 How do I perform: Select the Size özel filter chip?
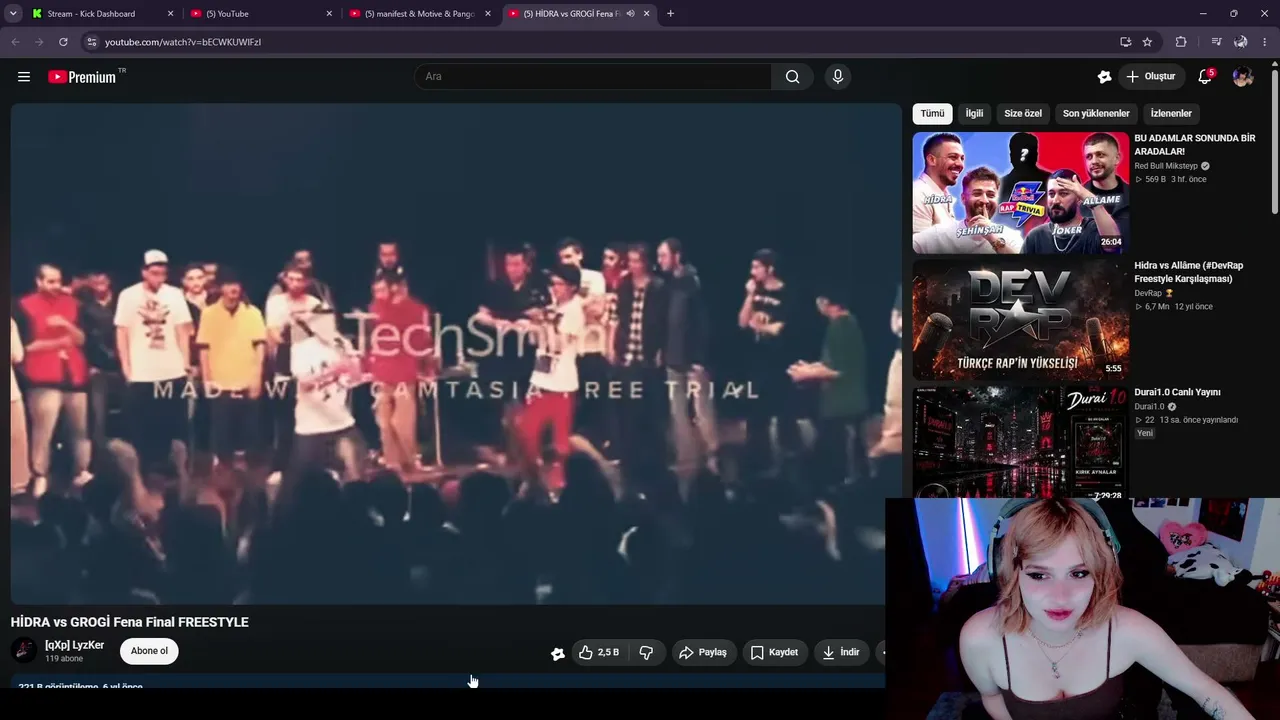[1023, 114]
